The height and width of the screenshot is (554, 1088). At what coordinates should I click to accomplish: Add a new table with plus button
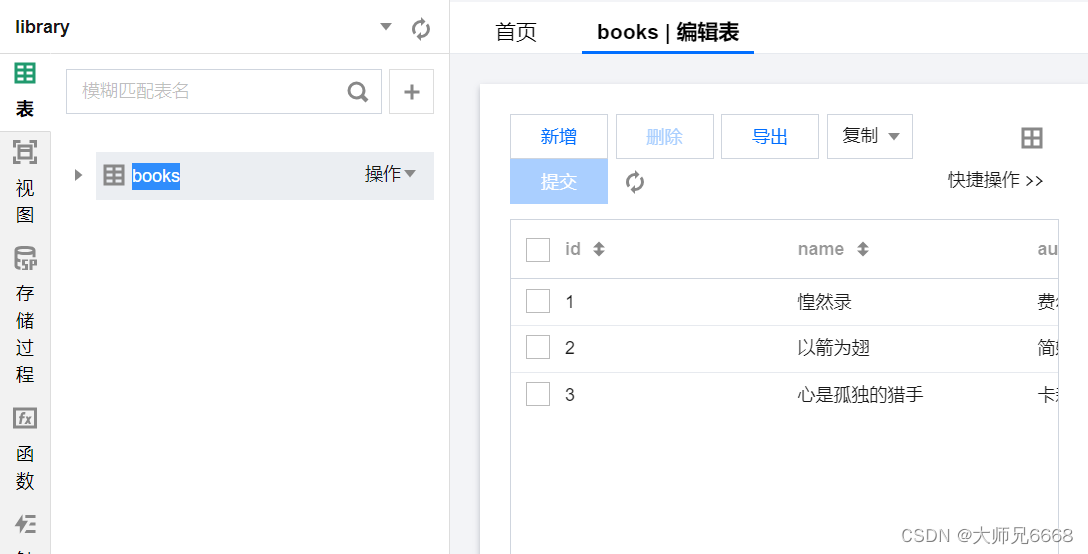[411, 91]
